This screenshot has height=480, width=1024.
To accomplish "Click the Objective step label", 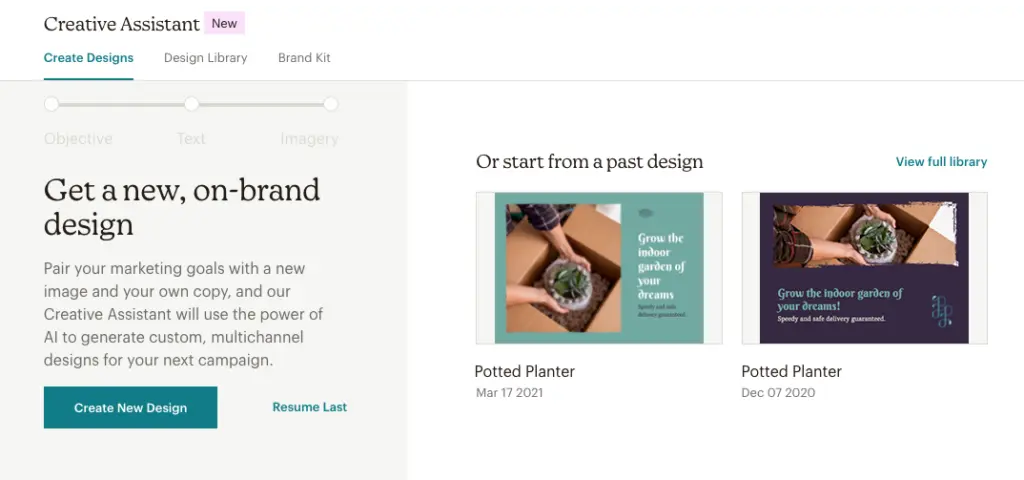I will [78, 139].
